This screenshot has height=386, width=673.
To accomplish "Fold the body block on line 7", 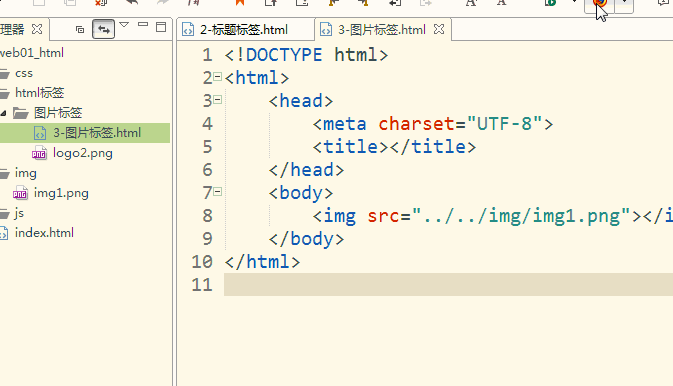I will pos(218,192).
